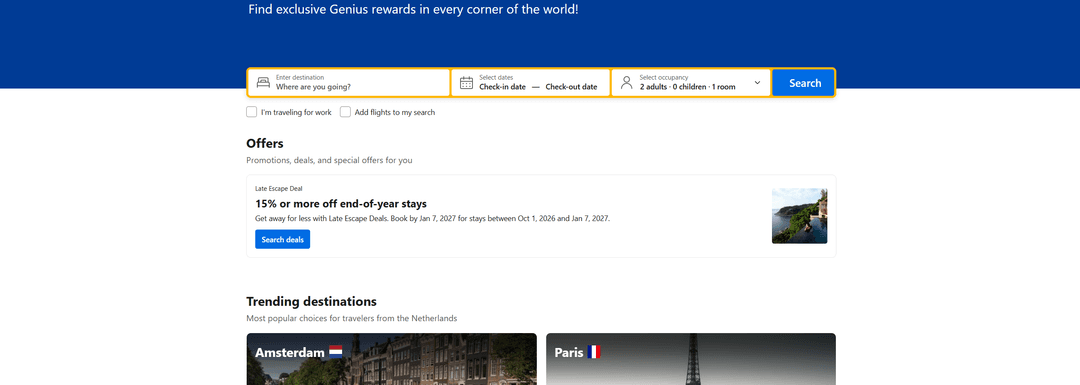Click the calendar icon for dates

pos(466,83)
